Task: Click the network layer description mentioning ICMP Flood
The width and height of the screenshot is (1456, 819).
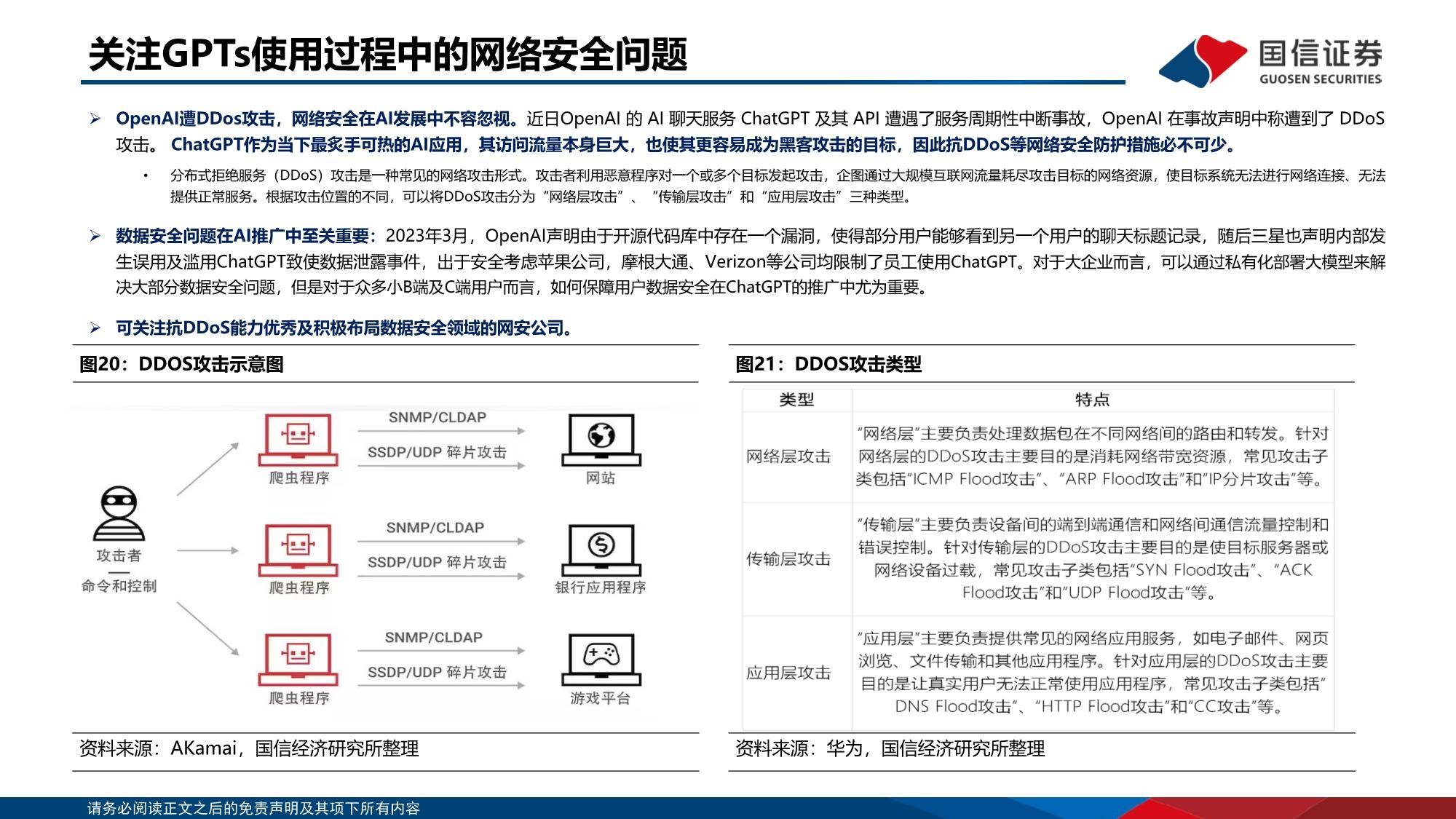Action: [1092, 456]
